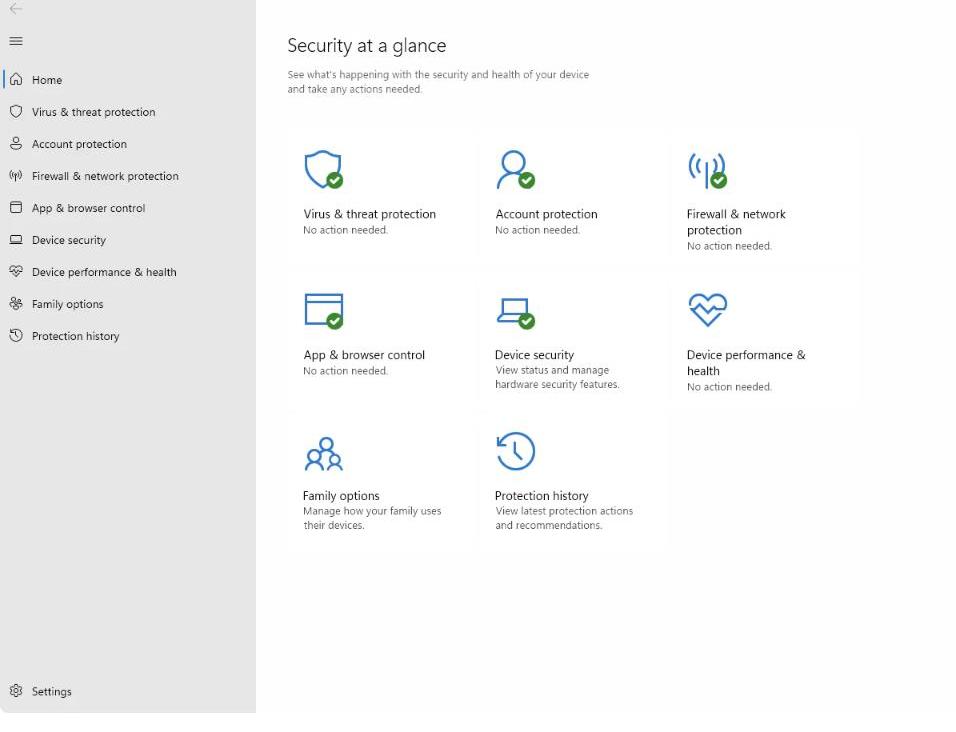Open Virus & threat protection in sidebar
This screenshot has height=732, width=956.
[93, 112]
